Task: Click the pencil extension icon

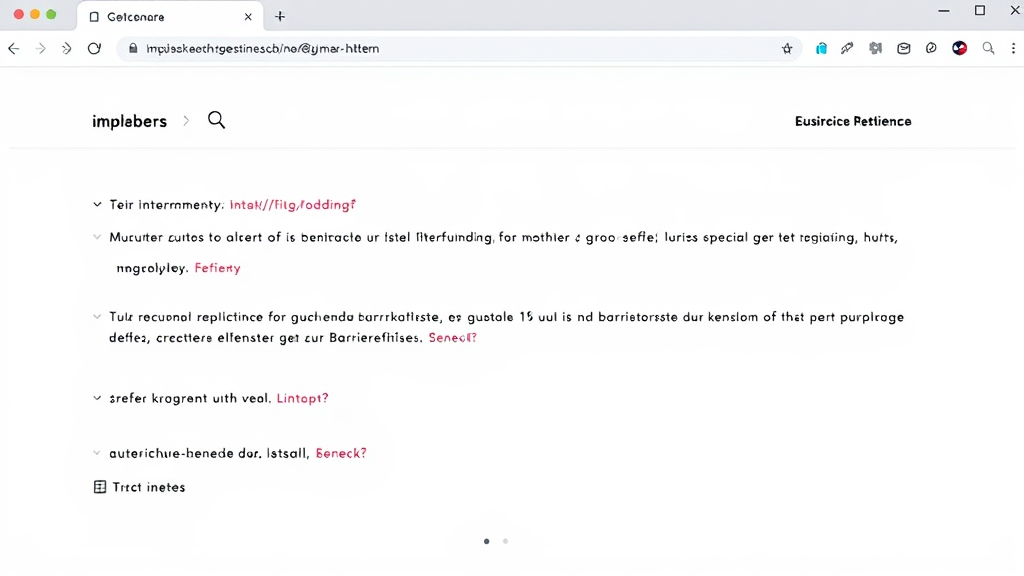Action: [847, 48]
